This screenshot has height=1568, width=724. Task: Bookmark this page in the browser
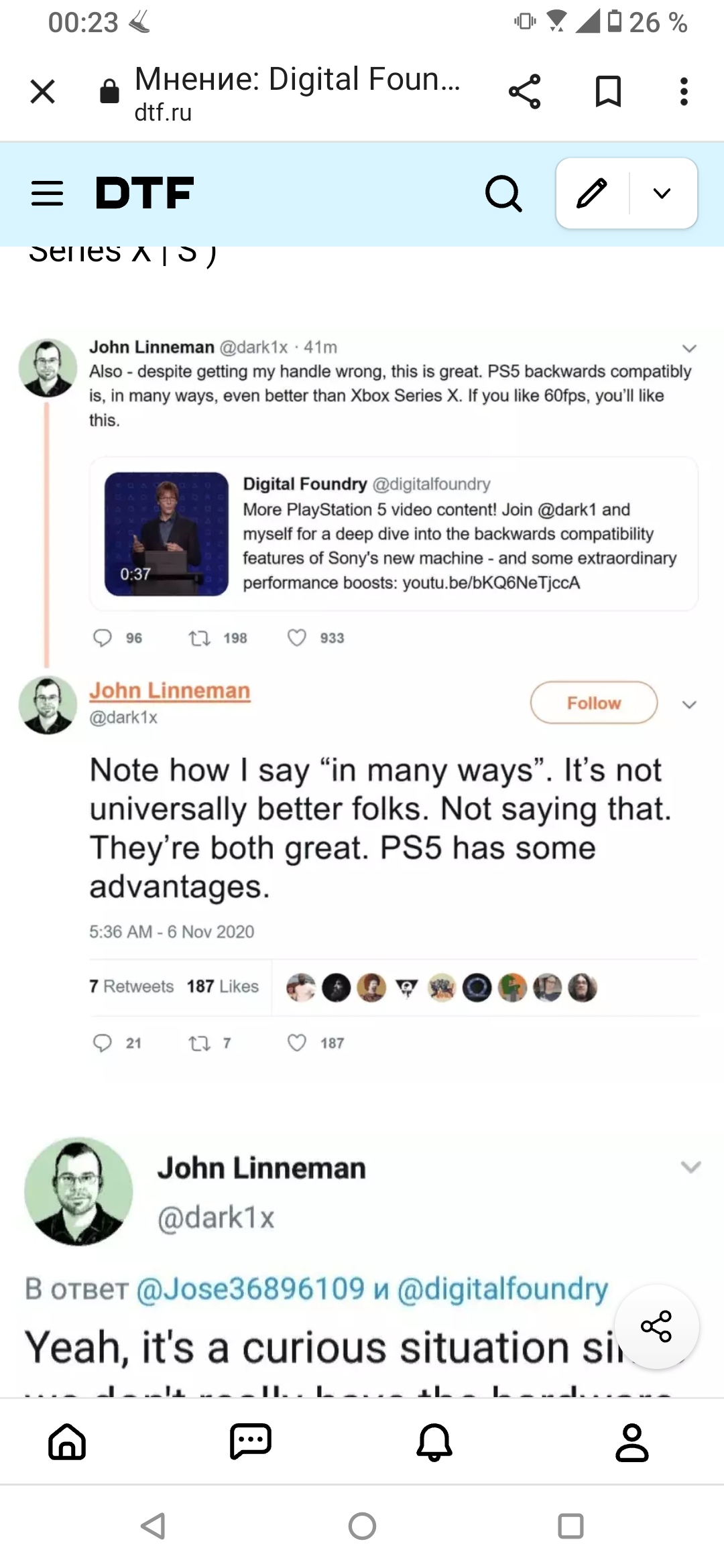[608, 91]
